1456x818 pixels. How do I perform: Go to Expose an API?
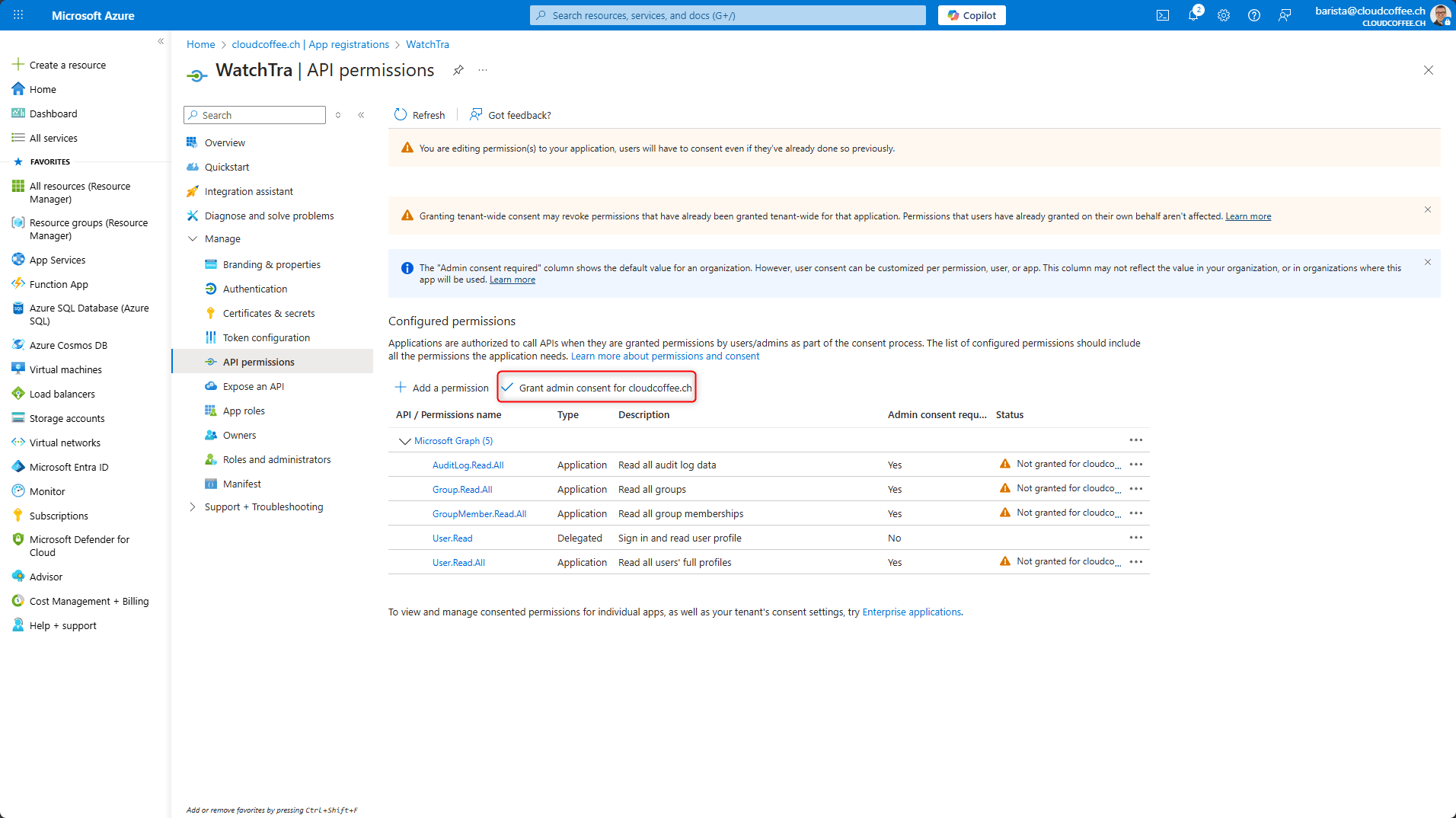[253, 386]
